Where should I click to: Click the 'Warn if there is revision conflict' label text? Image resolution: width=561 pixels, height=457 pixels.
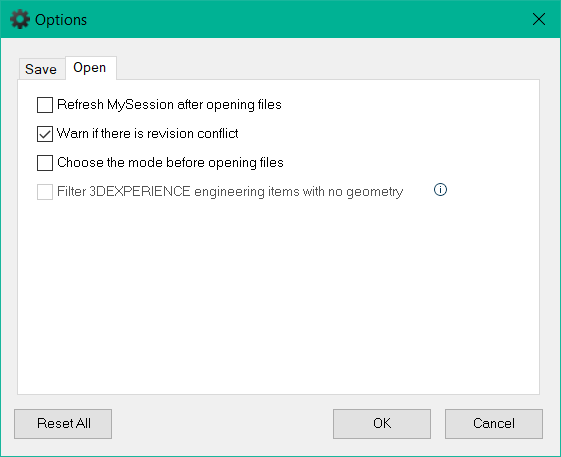click(x=147, y=133)
